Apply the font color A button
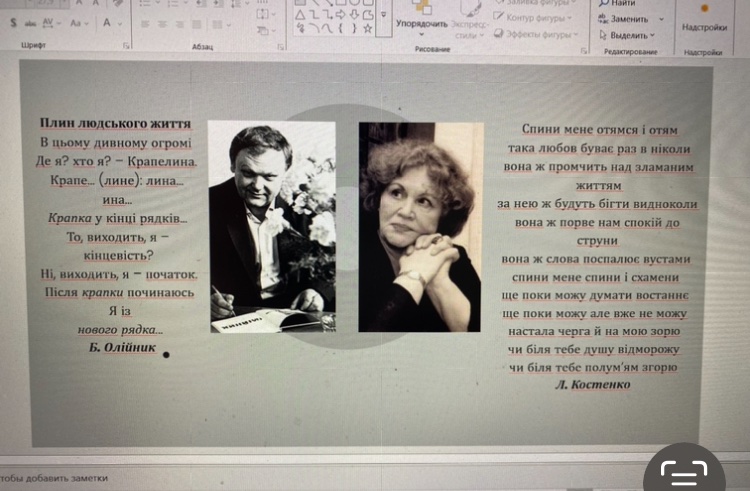 point(107,22)
